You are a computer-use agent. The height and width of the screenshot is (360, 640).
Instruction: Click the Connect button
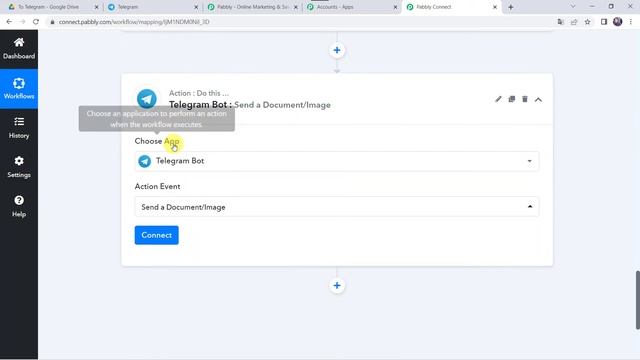tap(156, 235)
